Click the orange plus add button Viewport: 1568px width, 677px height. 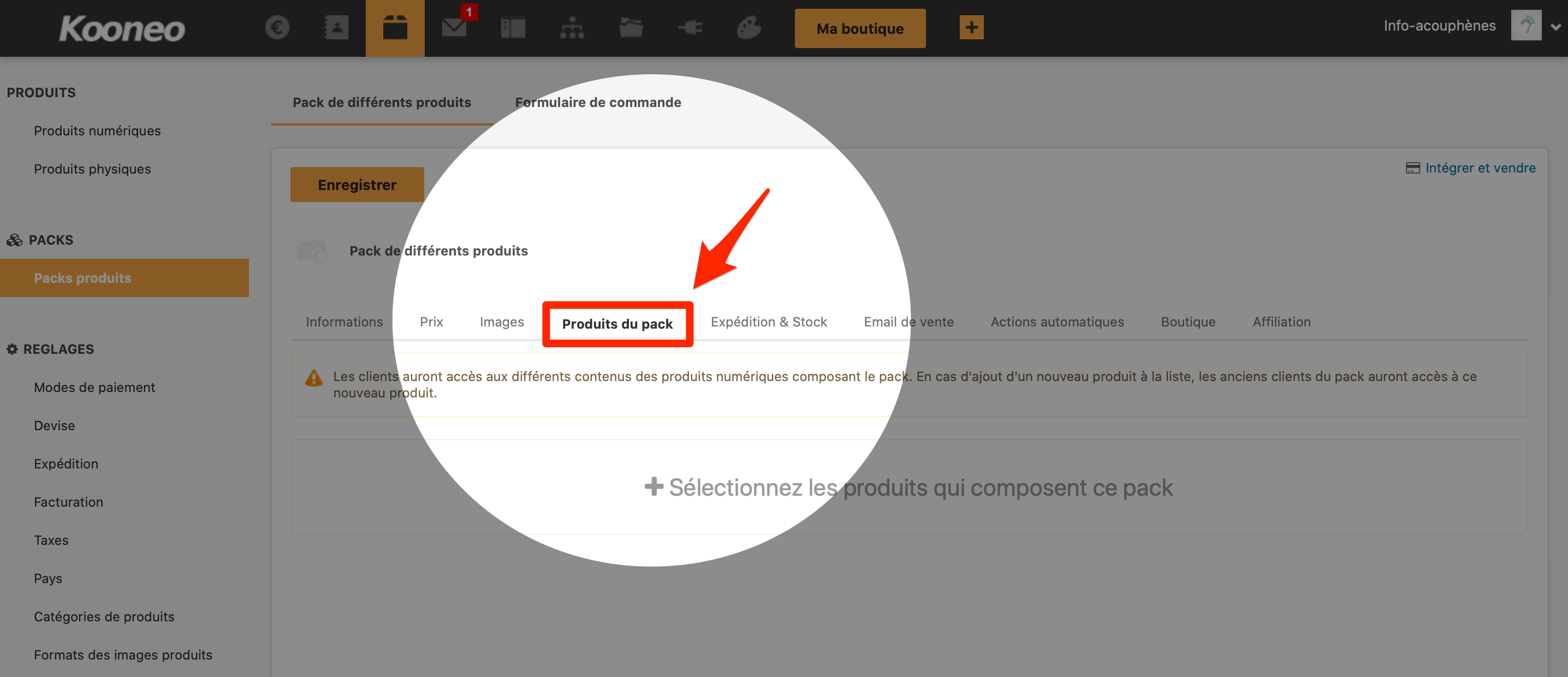click(971, 28)
